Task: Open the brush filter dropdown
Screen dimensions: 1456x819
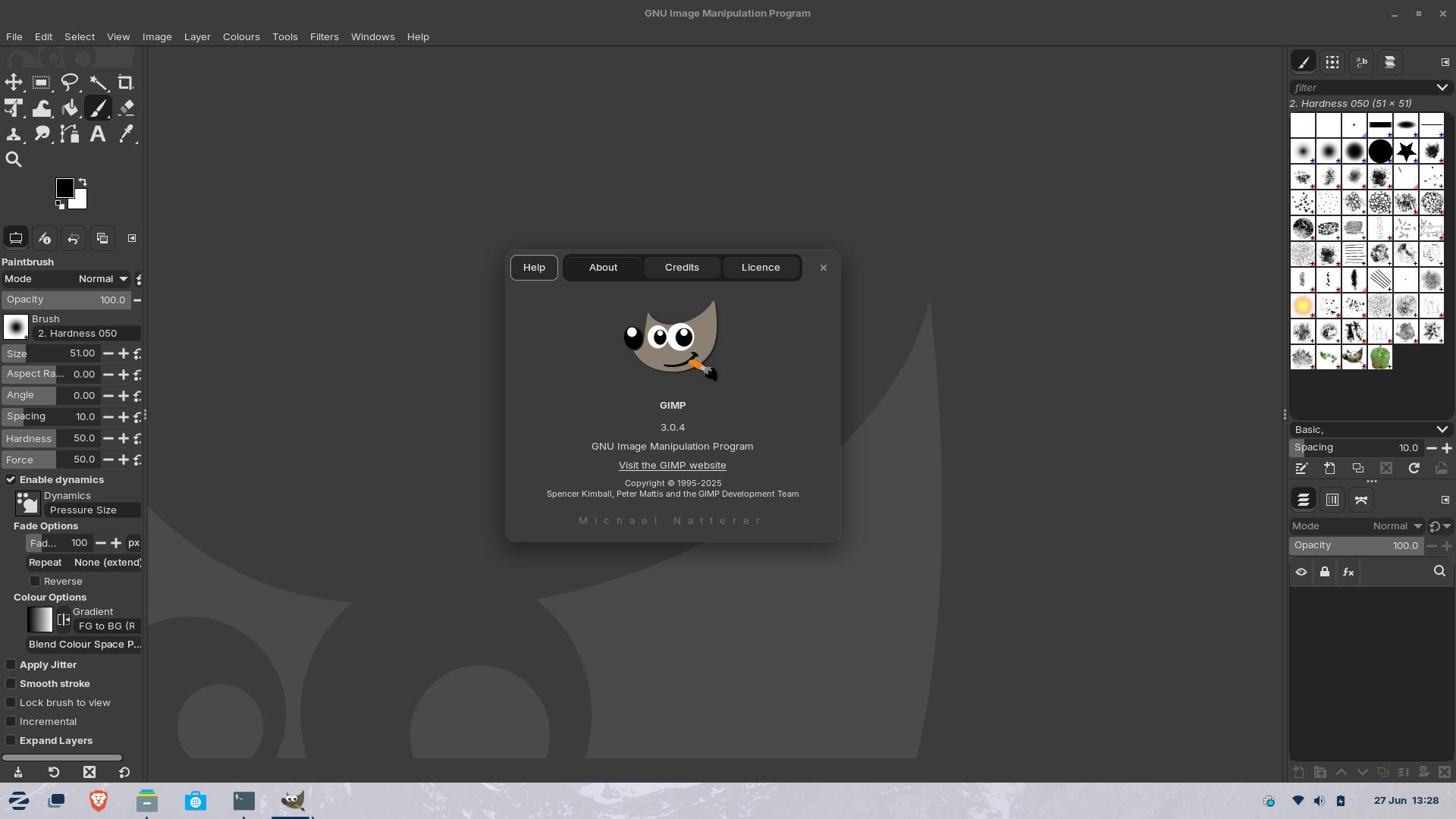Action: point(1442,87)
